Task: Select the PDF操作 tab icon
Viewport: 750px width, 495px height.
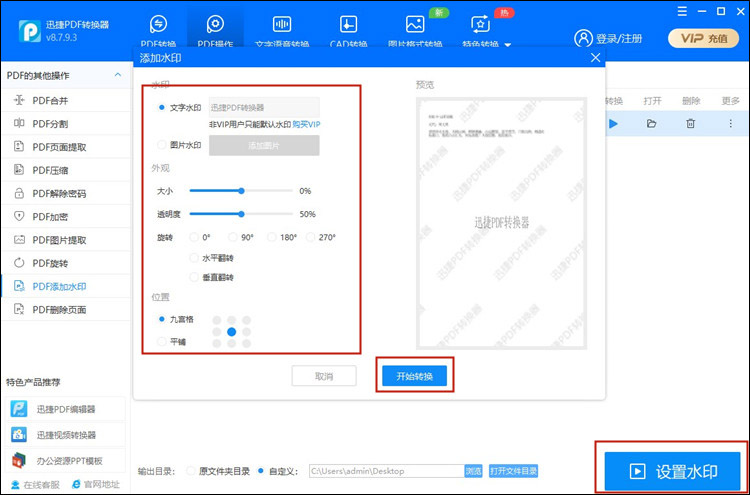Action: [215, 24]
